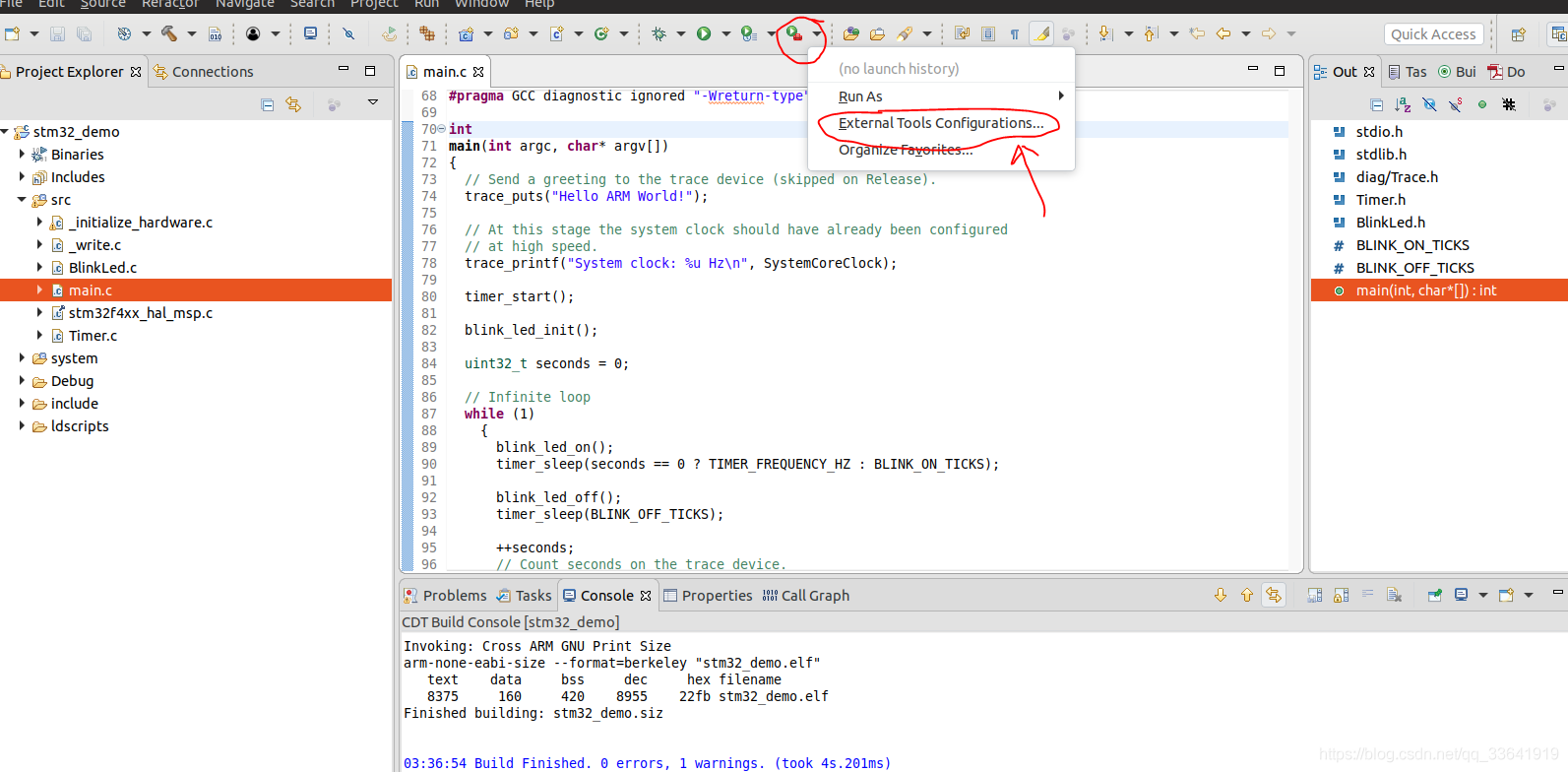Toggle Show Error in Editor icon in Console

tap(1274, 595)
